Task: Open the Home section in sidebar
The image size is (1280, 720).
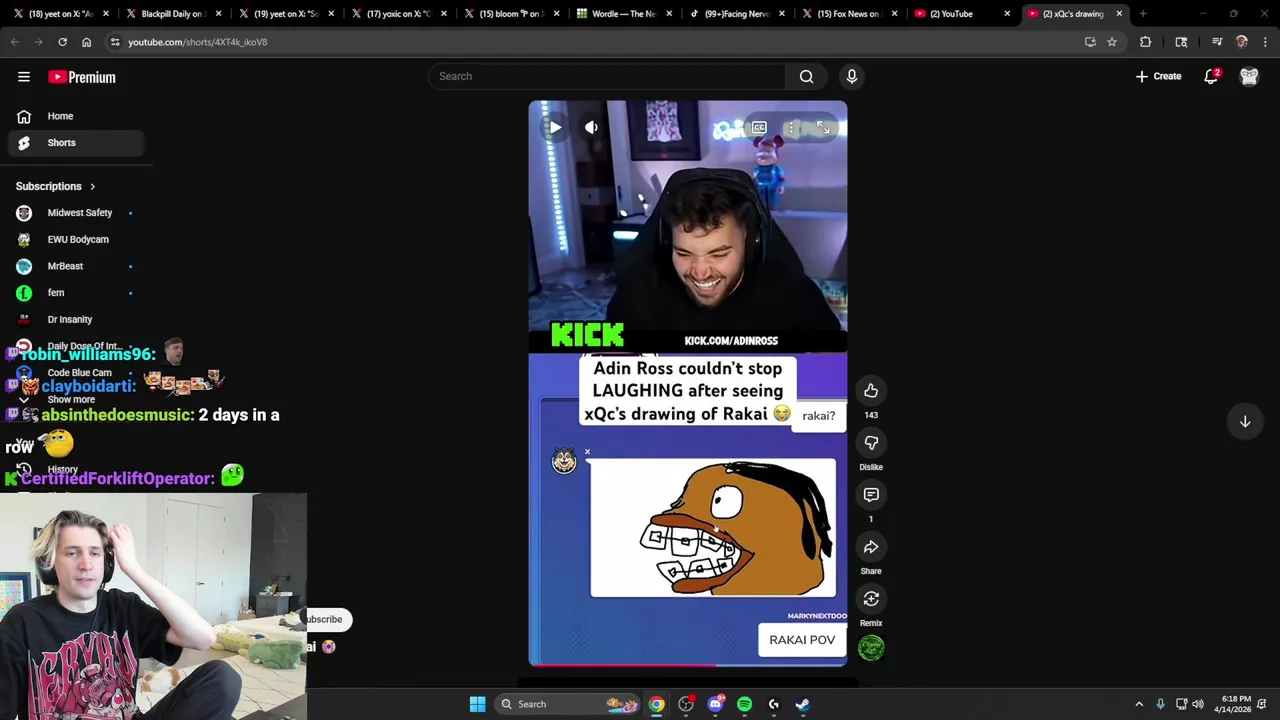Action: click(76, 116)
